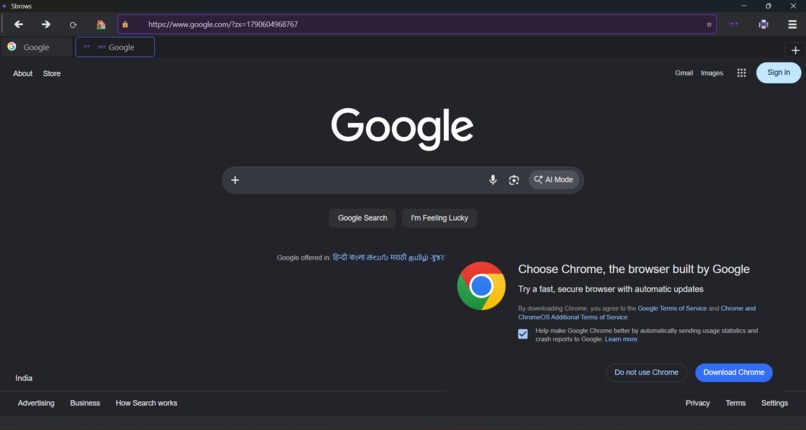Click the Sign in button
This screenshot has width=806, height=430.
[x=778, y=72]
